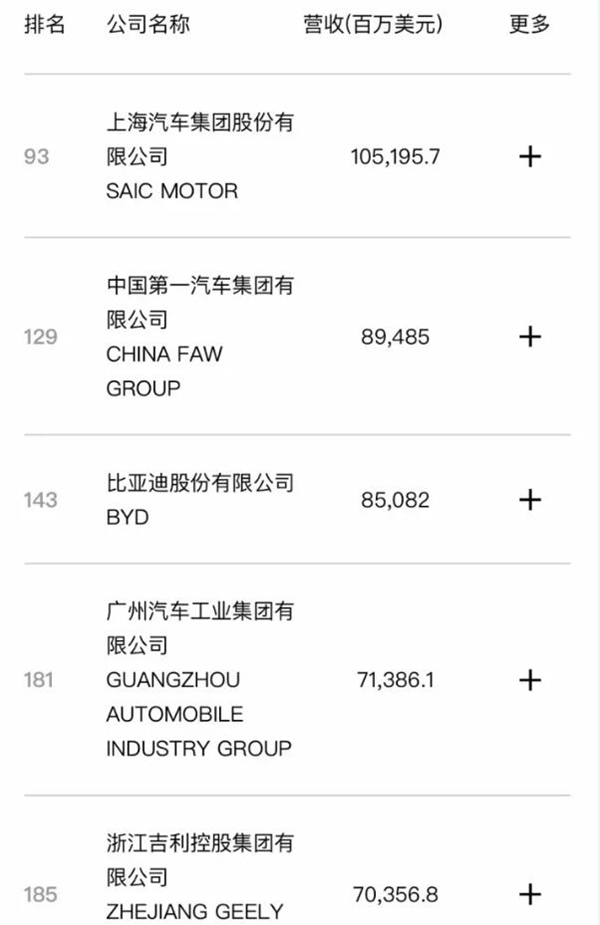Click the revenue figure 71,386.1

click(395, 680)
